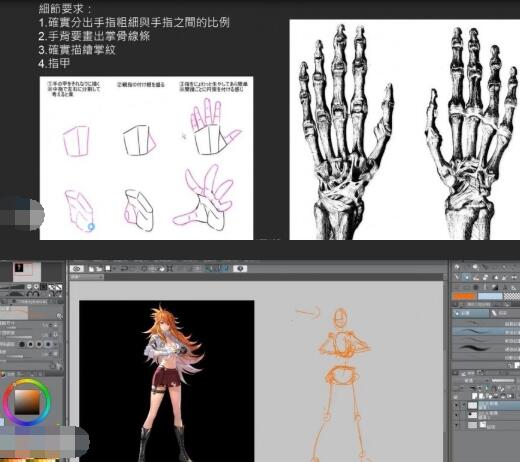Click the text line '4.指甲'
The image size is (520, 462).
click(54, 63)
